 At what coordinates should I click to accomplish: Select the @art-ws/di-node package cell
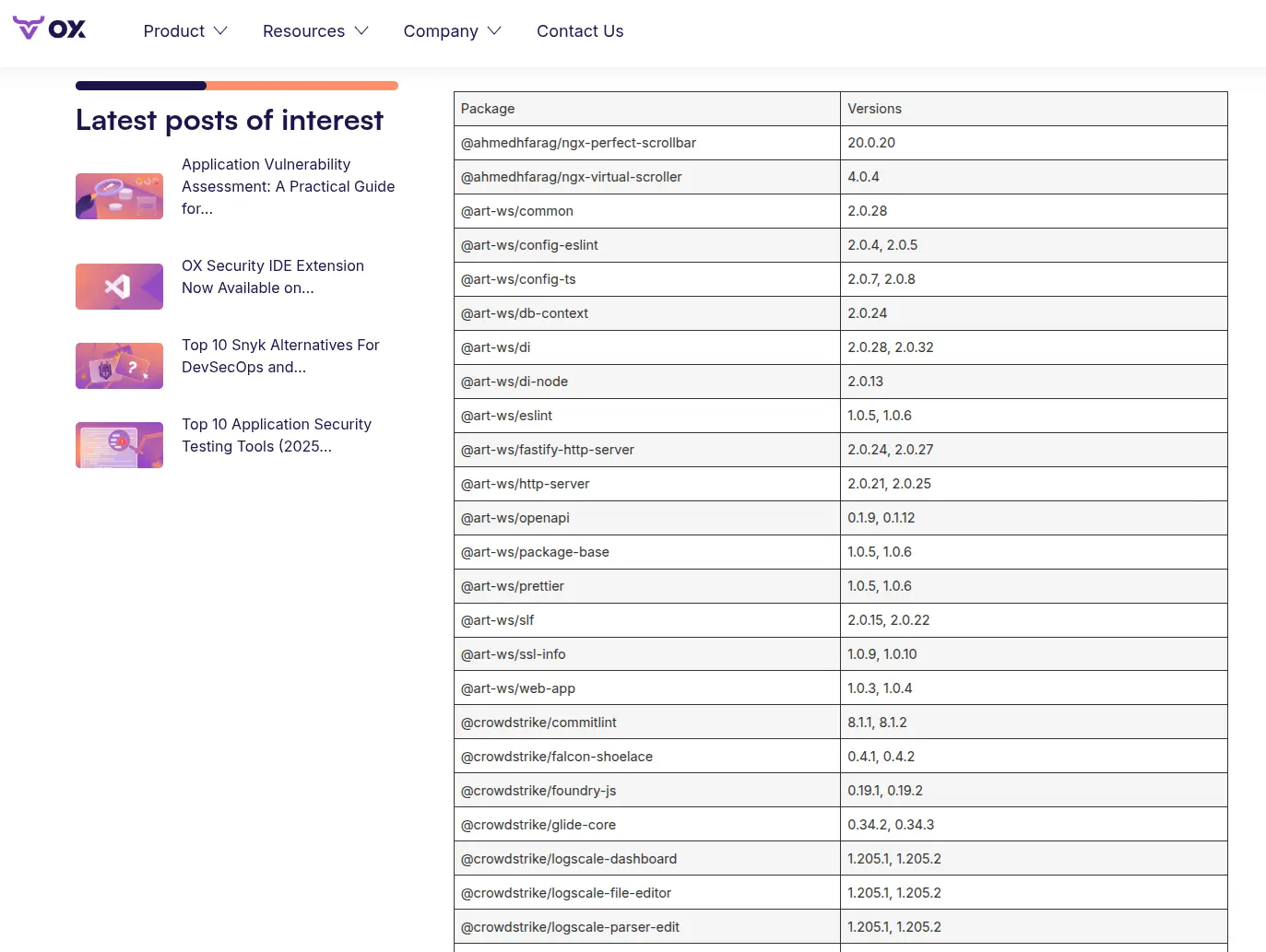point(647,382)
